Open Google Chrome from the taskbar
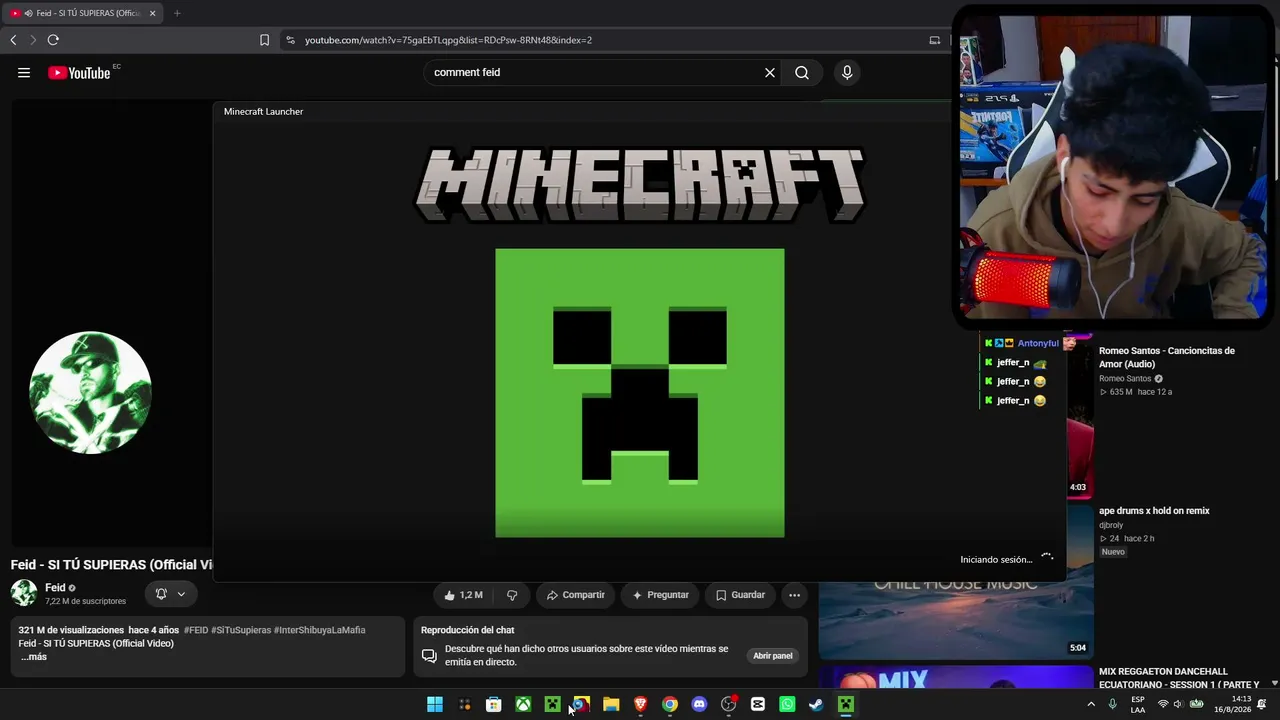 click(670, 704)
